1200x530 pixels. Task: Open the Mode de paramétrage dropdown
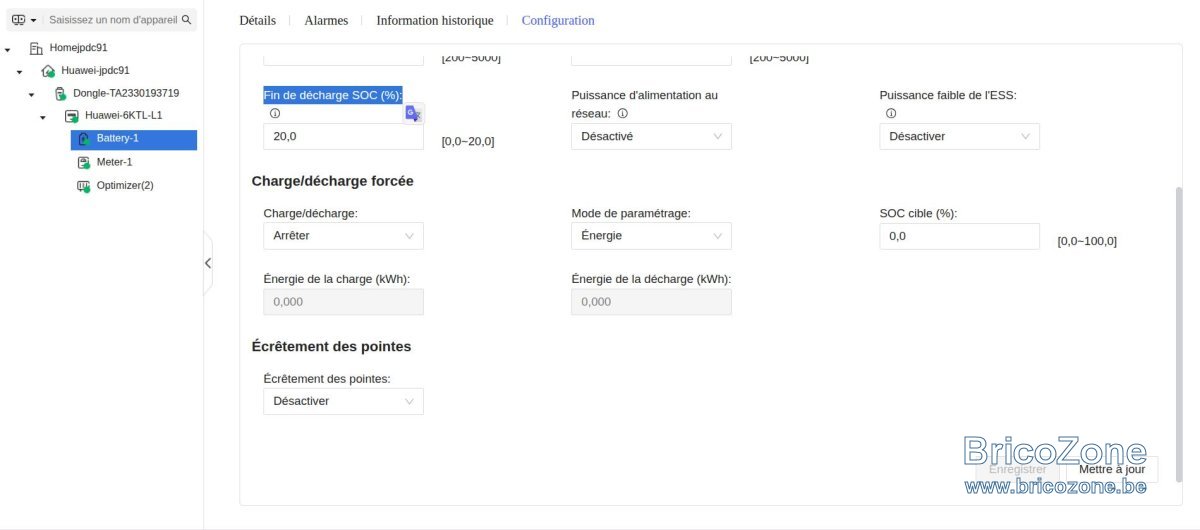click(x=651, y=236)
